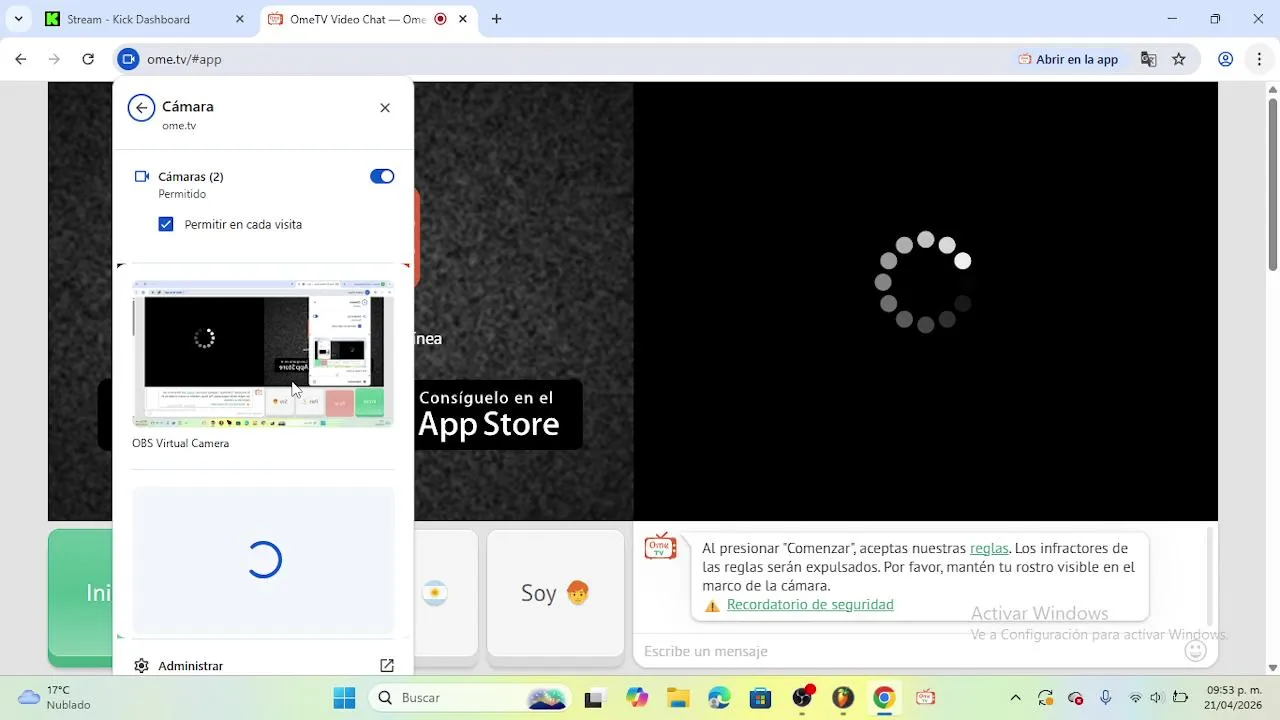Open the reglas link
The image size is (1280, 720).
989,548
